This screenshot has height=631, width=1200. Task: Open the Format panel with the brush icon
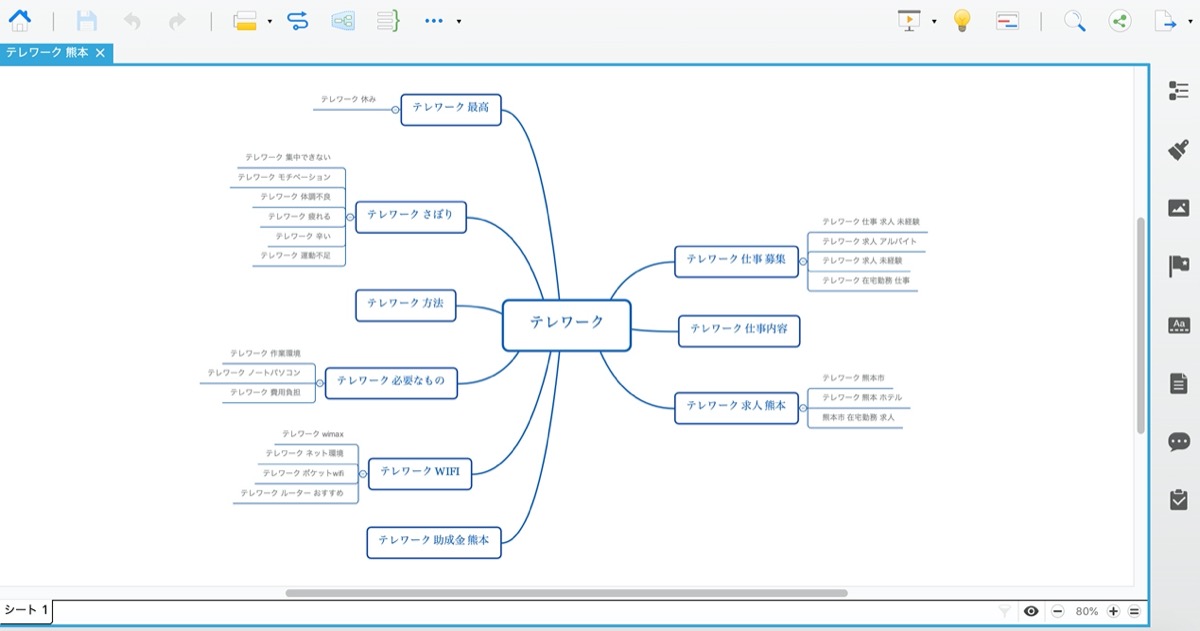pyautogui.click(x=1179, y=150)
